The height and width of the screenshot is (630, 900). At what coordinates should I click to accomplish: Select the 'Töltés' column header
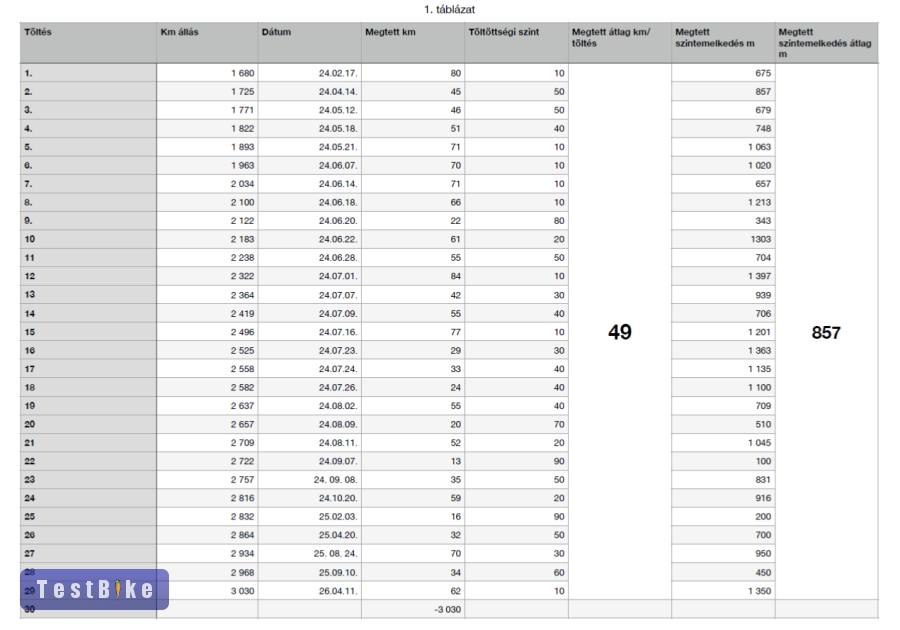88,43
